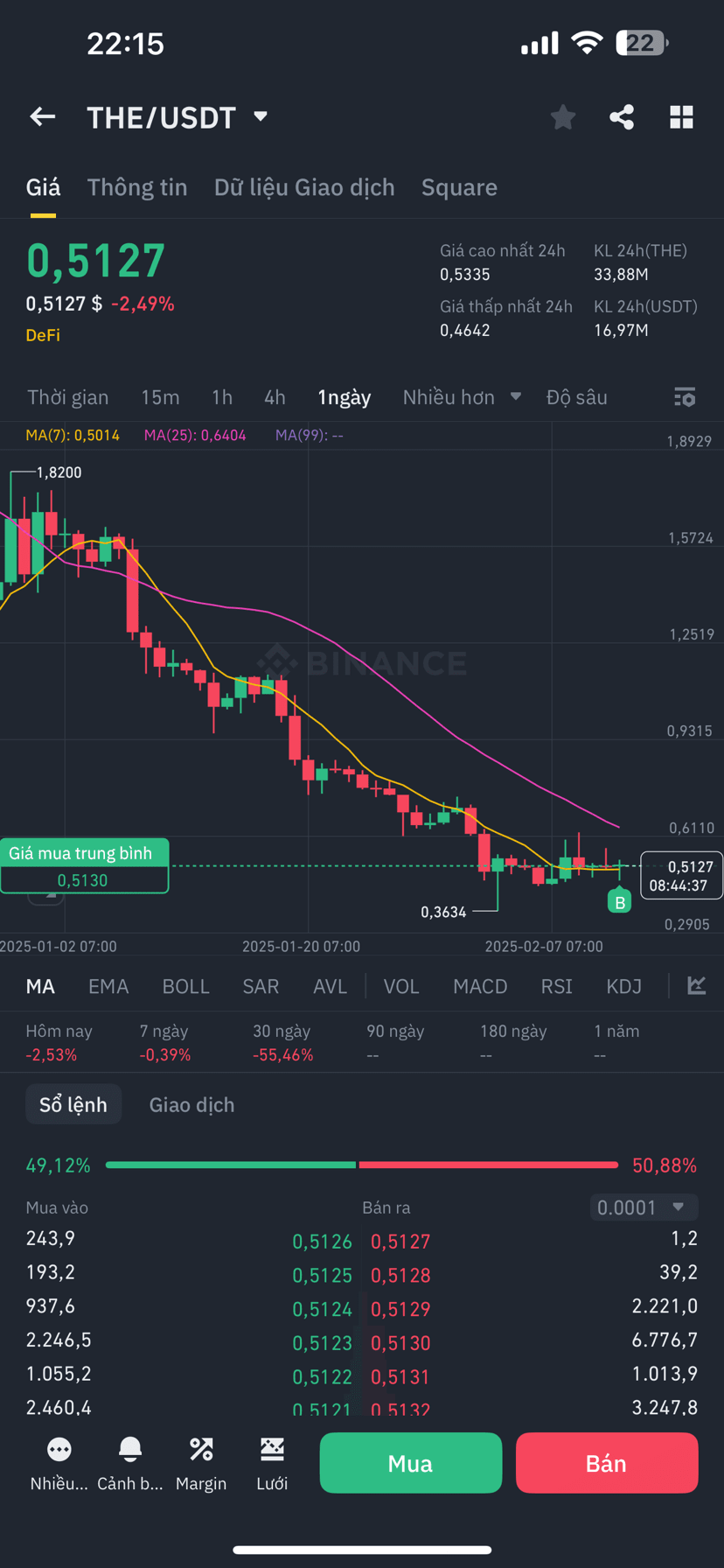This screenshot has width=724, height=1568.
Task: Expand the THE/USDT pair dropdown
Action: pos(261,116)
